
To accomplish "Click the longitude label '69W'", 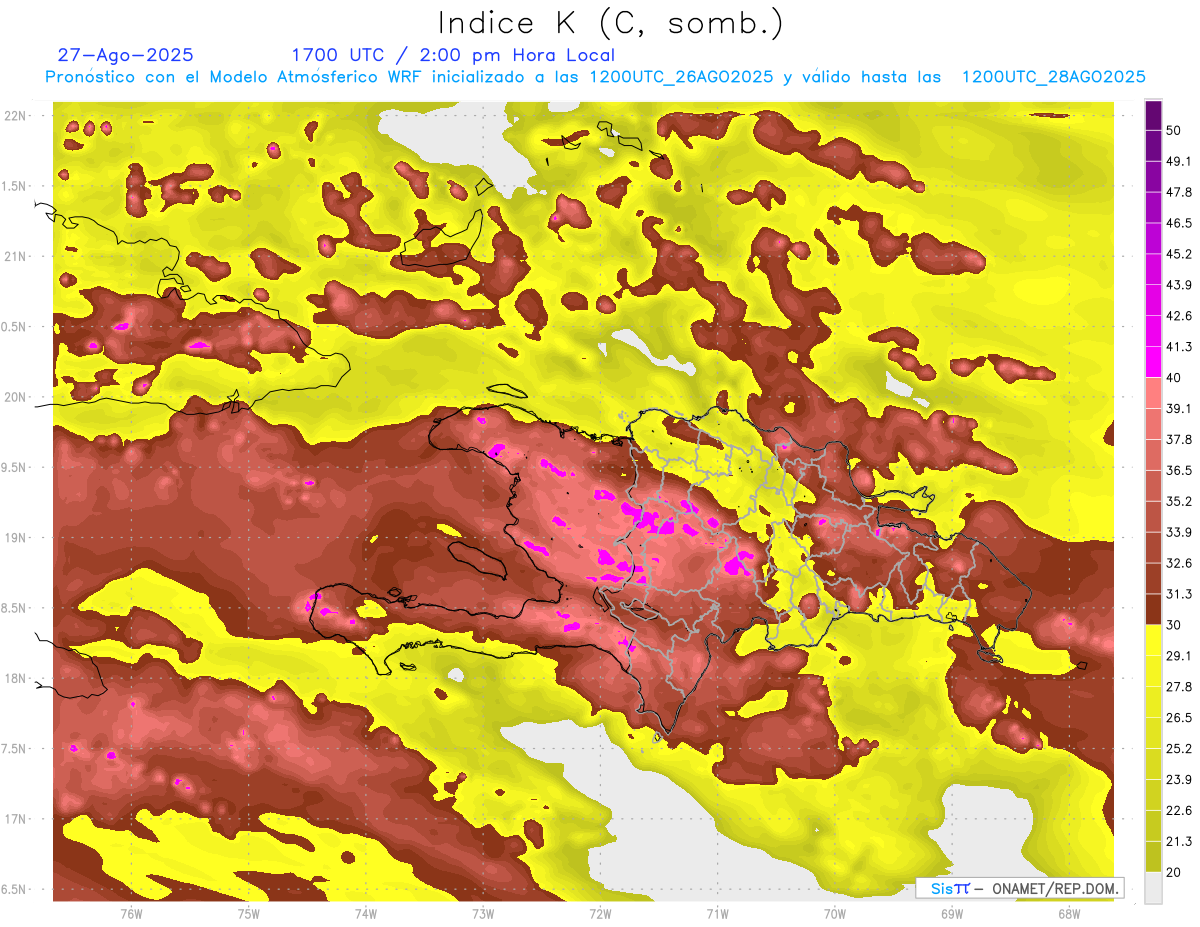I will (x=952, y=914).
